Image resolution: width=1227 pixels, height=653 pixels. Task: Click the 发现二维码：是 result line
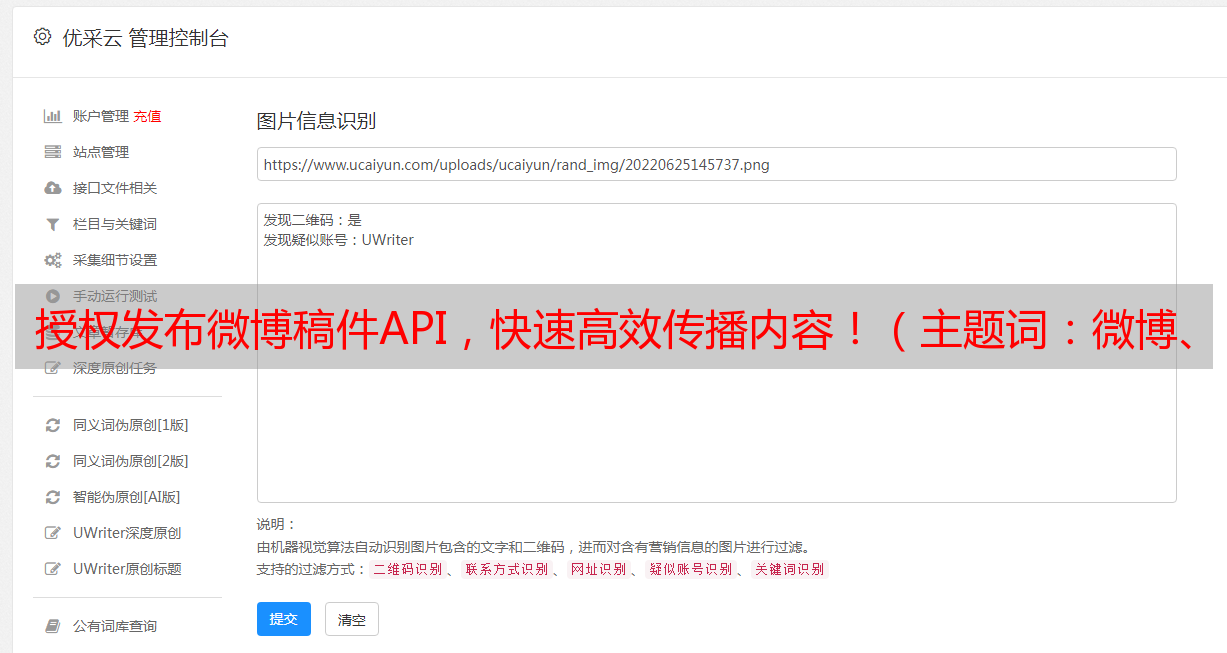(x=313, y=220)
